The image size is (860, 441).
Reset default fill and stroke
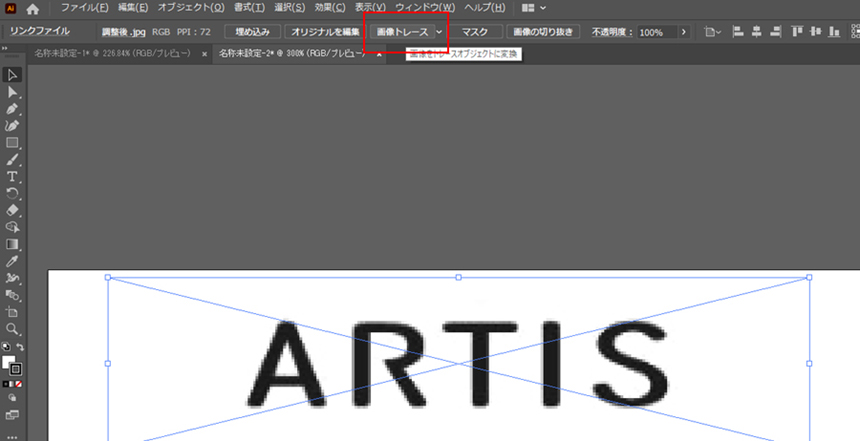coord(5,347)
